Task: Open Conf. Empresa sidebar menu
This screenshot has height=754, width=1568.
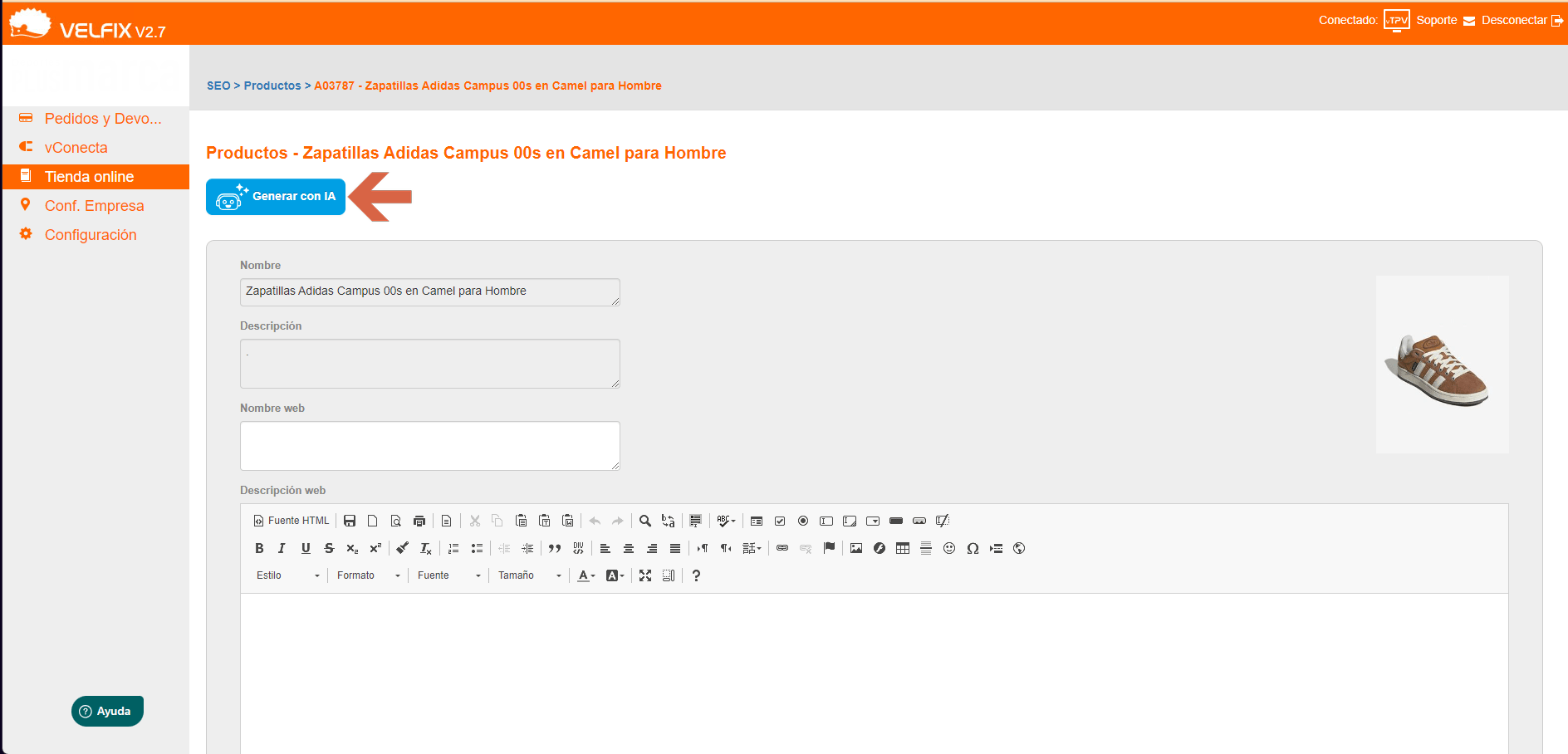Action: coord(94,206)
